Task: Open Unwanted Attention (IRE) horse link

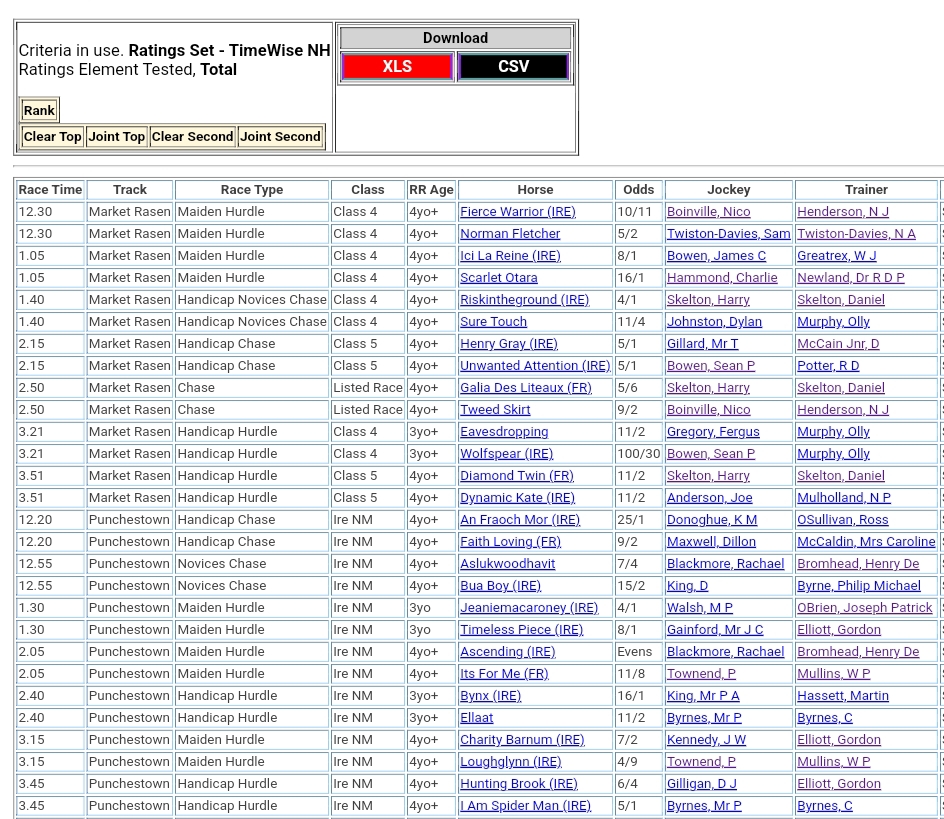Action: [534, 366]
